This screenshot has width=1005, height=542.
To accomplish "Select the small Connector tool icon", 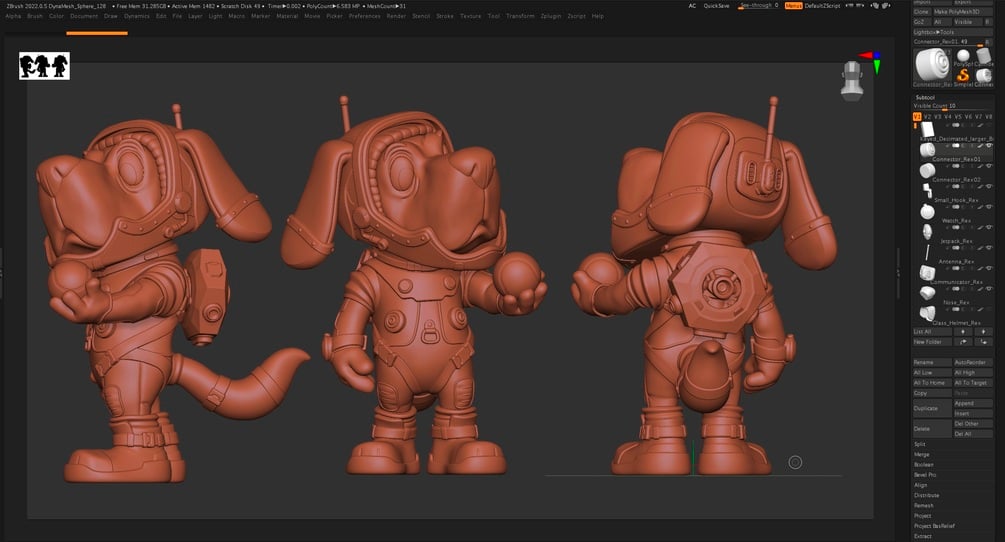I will pos(984,76).
